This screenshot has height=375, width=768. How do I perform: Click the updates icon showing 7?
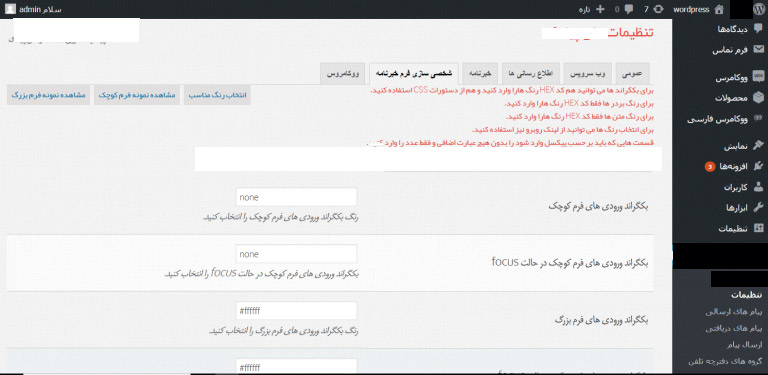pyautogui.click(x=659, y=9)
